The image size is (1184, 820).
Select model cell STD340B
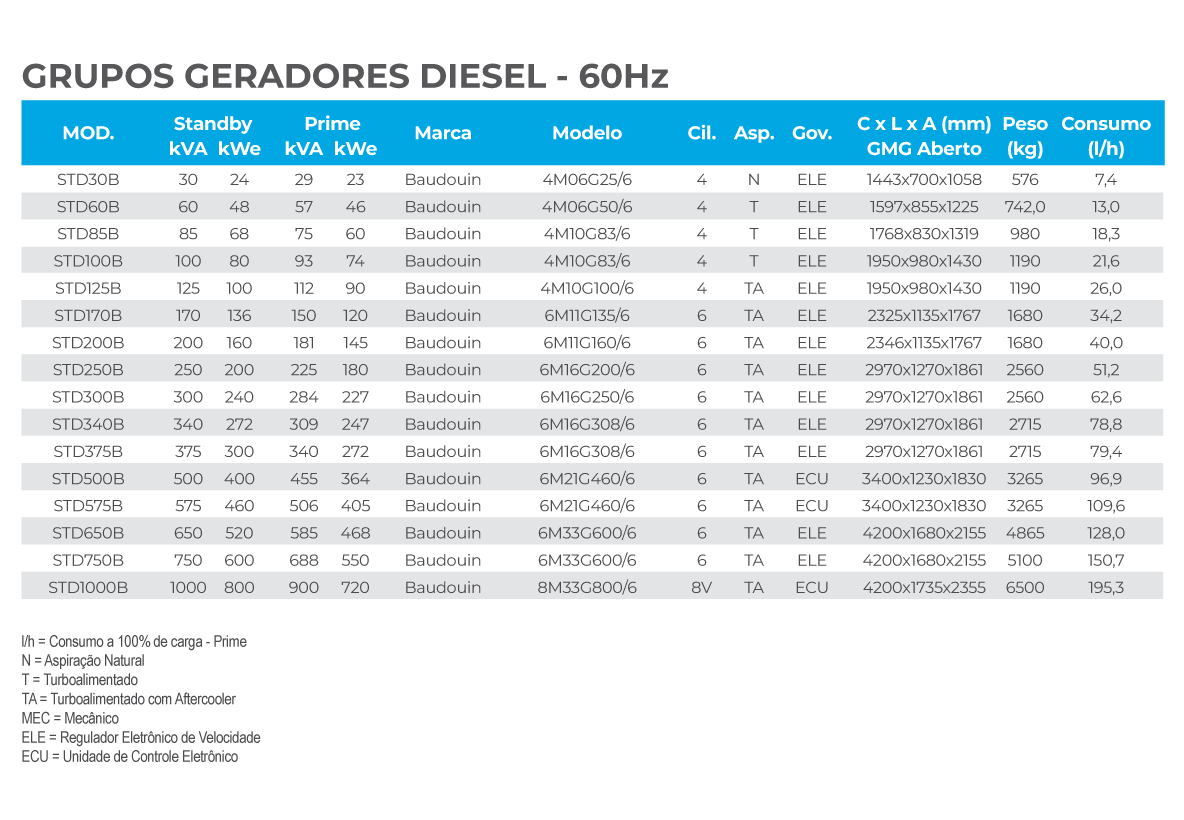point(88,424)
